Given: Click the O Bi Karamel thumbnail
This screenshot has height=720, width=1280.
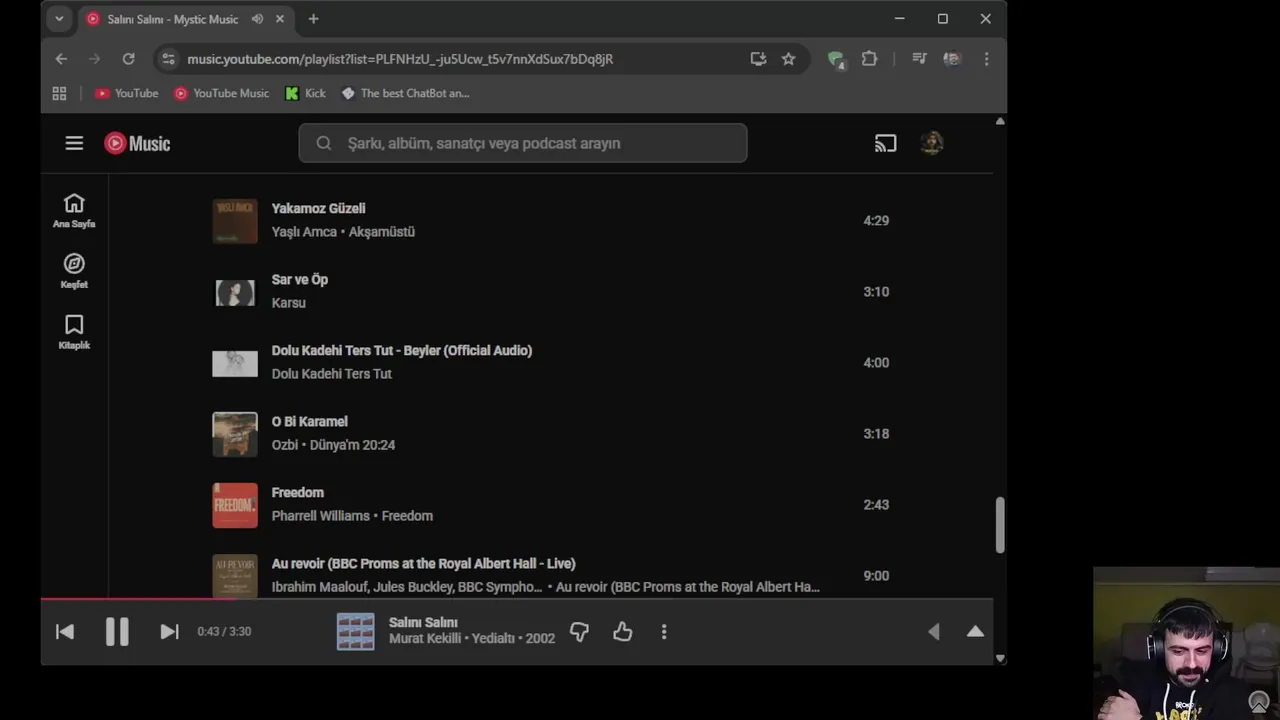Looking at the screenshot, I should pyautogui.click(x=235, y=433).
